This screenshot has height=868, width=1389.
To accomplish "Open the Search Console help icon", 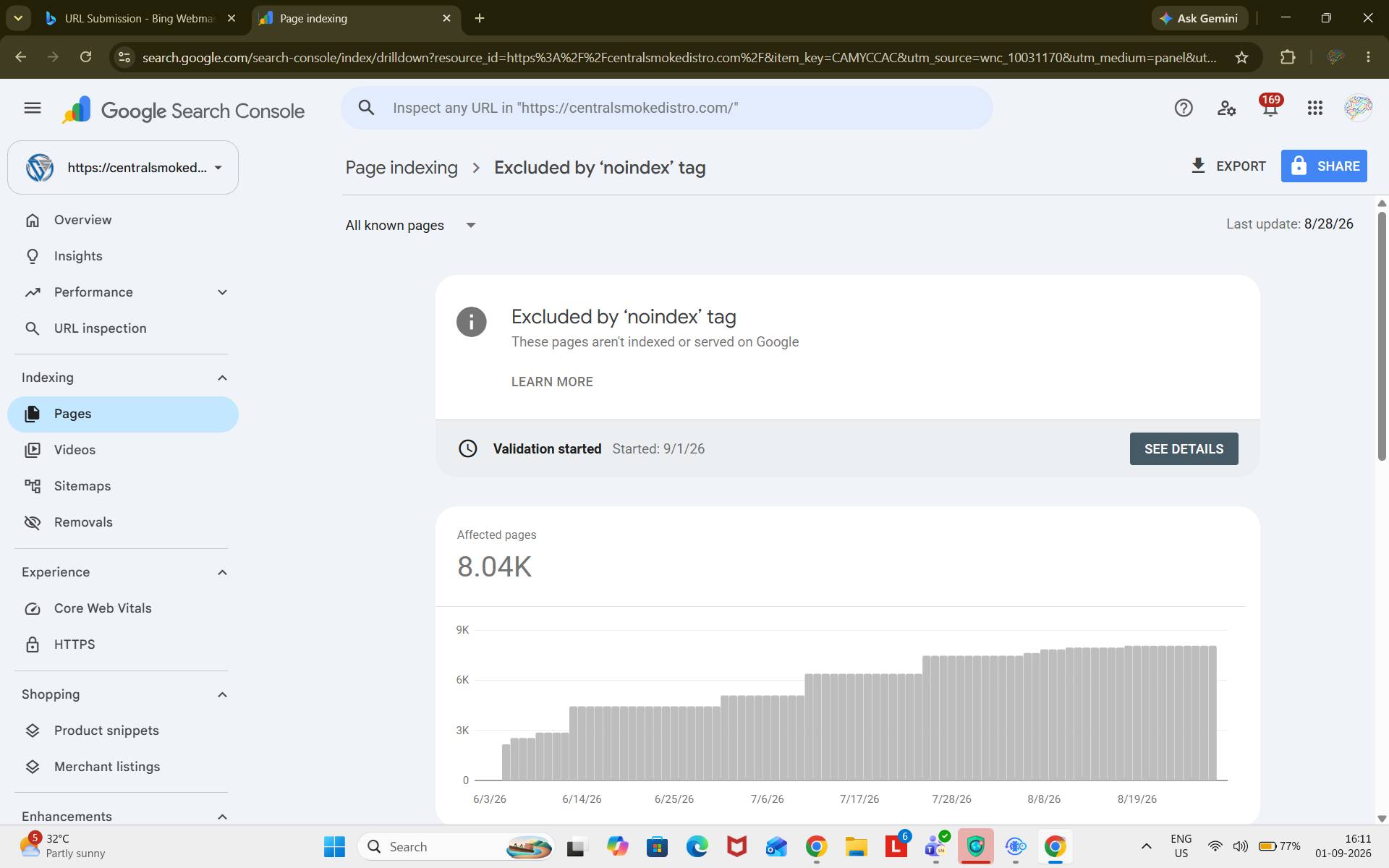I will (x=1184, y=108).
